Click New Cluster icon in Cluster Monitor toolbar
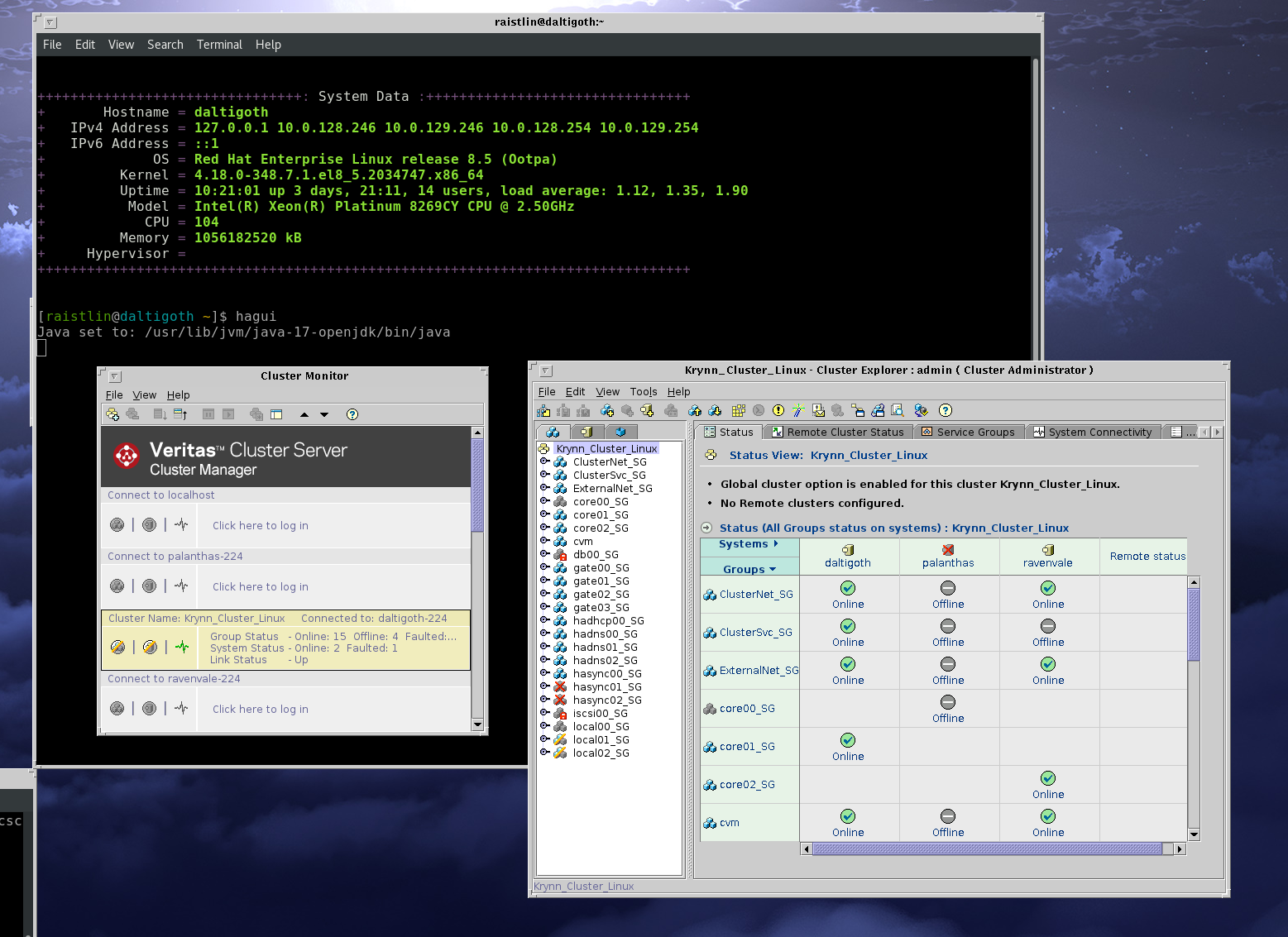Image resolution: width=1288 pixels, height=937 pixels. click(x=113, y=414)
